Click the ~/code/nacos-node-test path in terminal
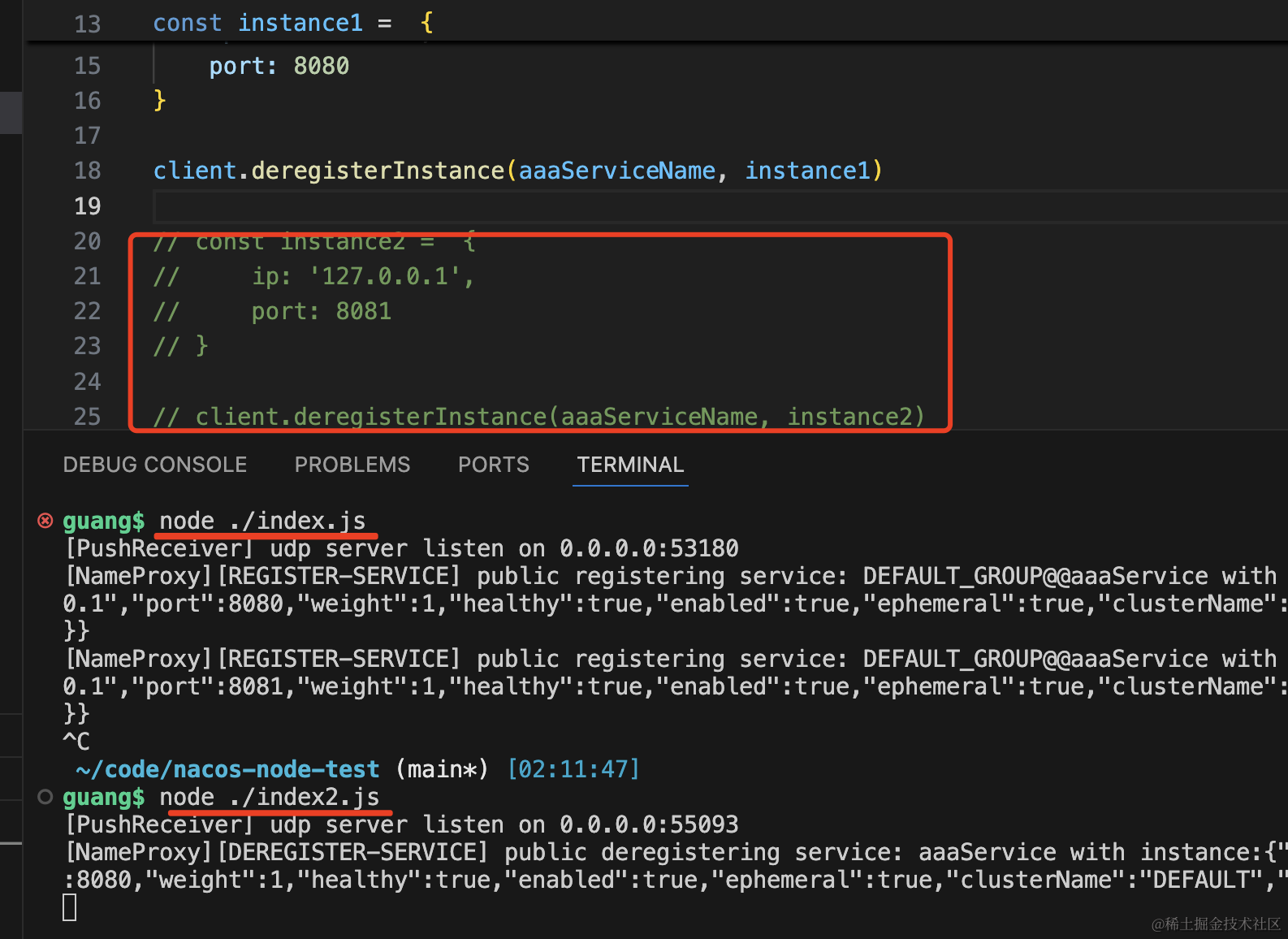Viewport: 1288px width, 939px height. [227, 769]
